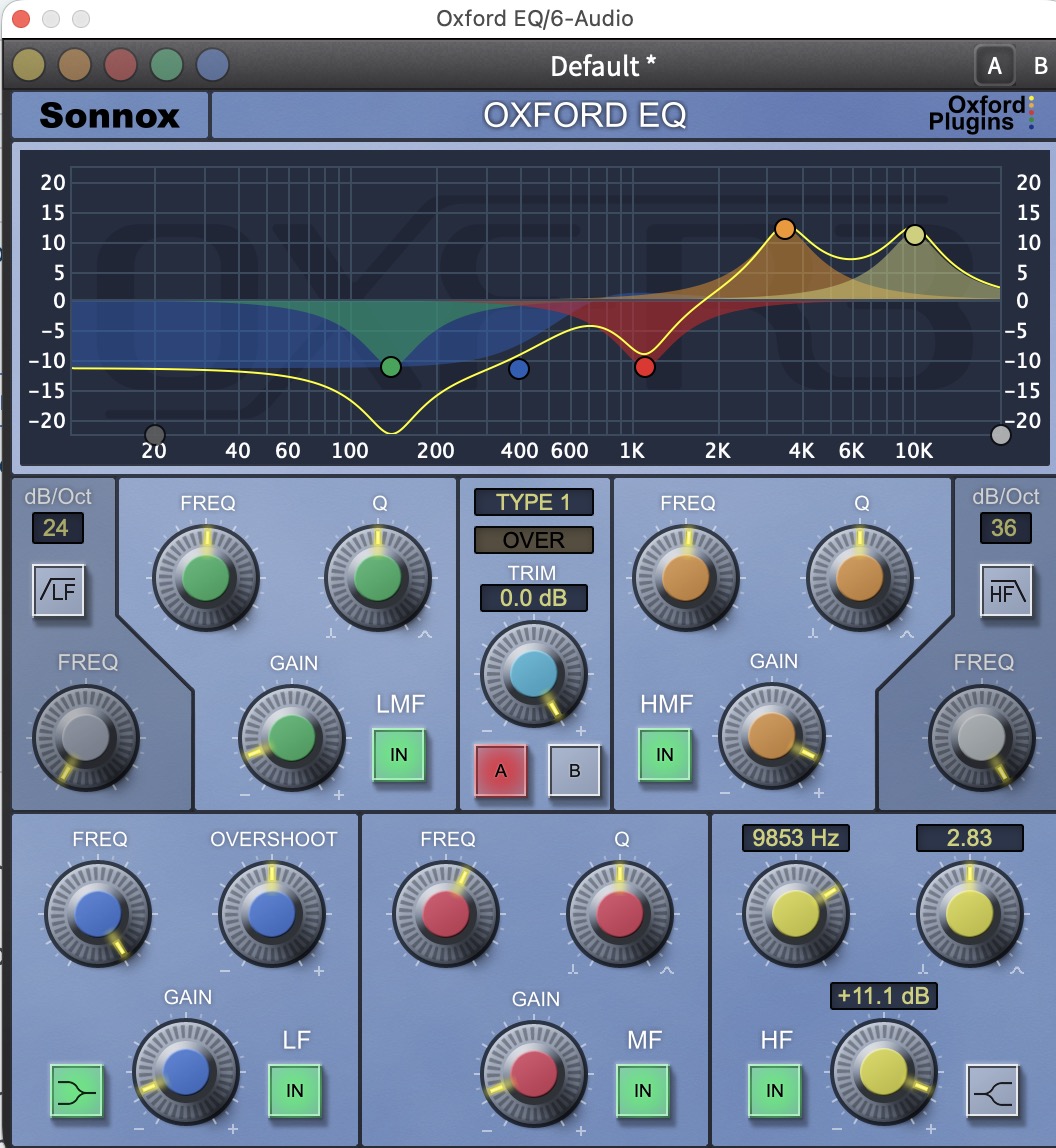Click the red MF Q knob
The image size is (1056, 1148).
click(620, 914)
